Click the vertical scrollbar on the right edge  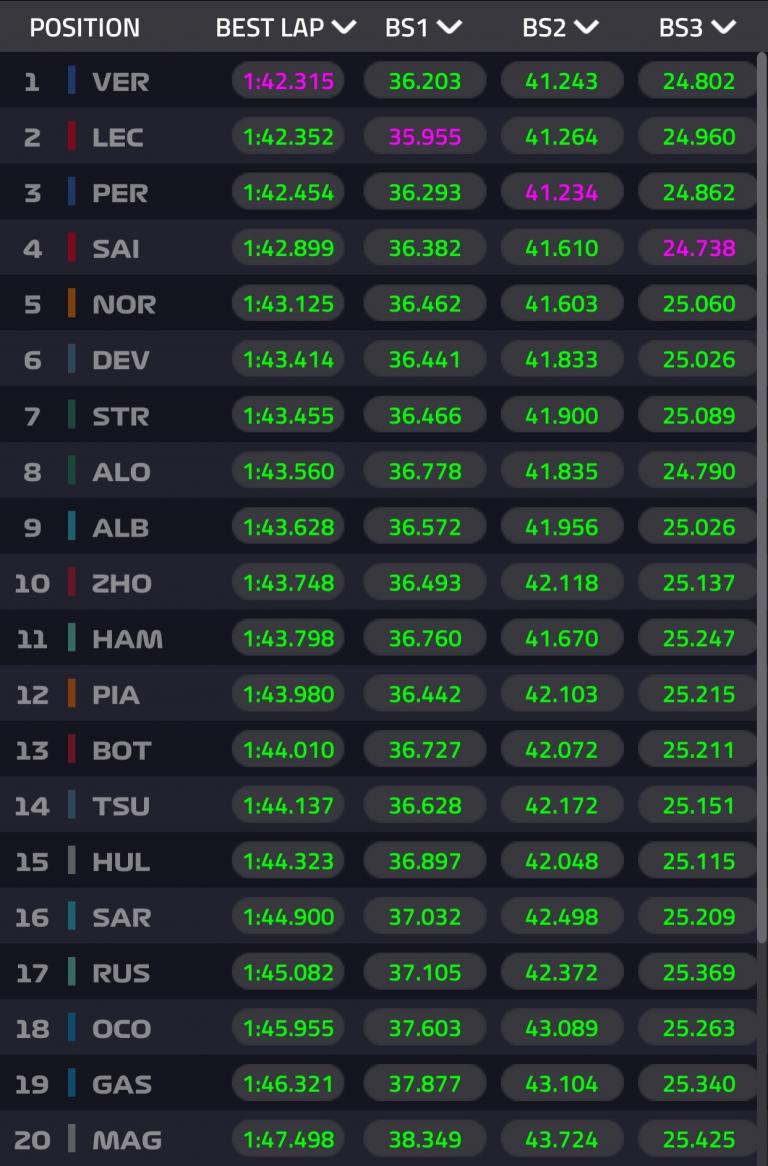(763, 500)
